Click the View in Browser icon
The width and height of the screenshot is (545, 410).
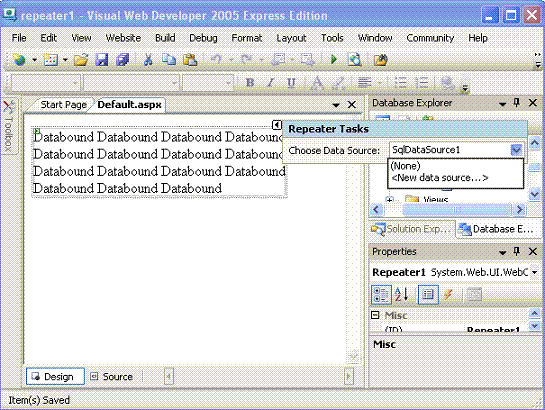(x=355, y=60)
